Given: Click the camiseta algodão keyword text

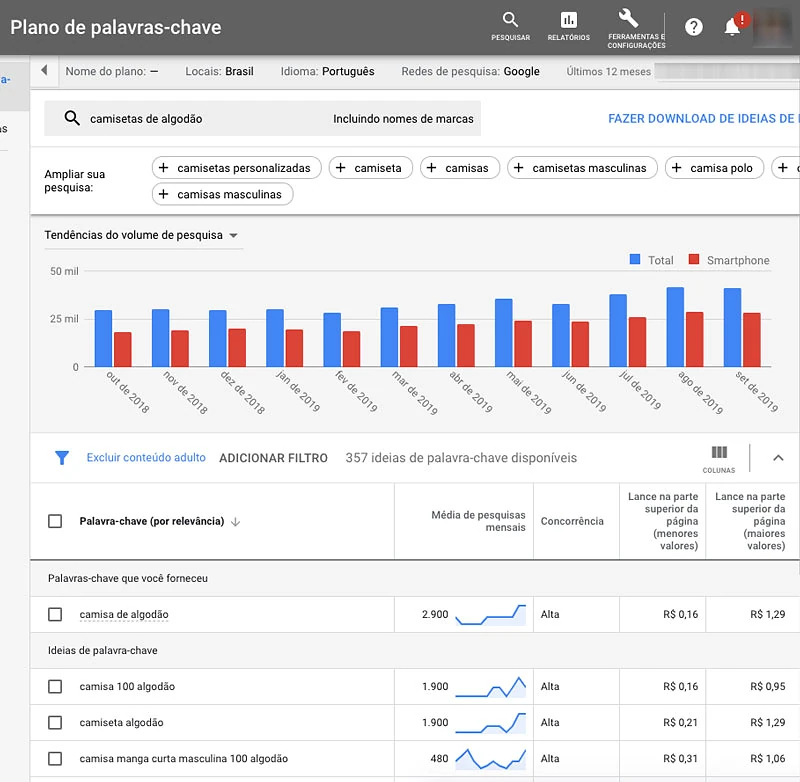Looking at the screenshot, I should 121,722.
